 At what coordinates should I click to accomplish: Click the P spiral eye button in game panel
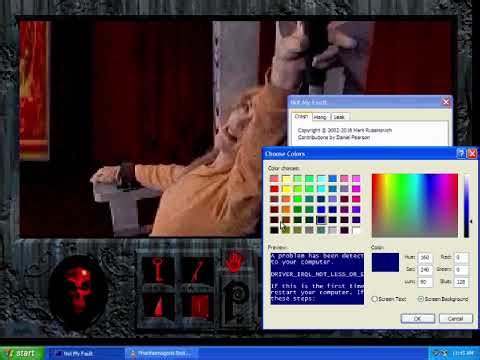[237, 301]
